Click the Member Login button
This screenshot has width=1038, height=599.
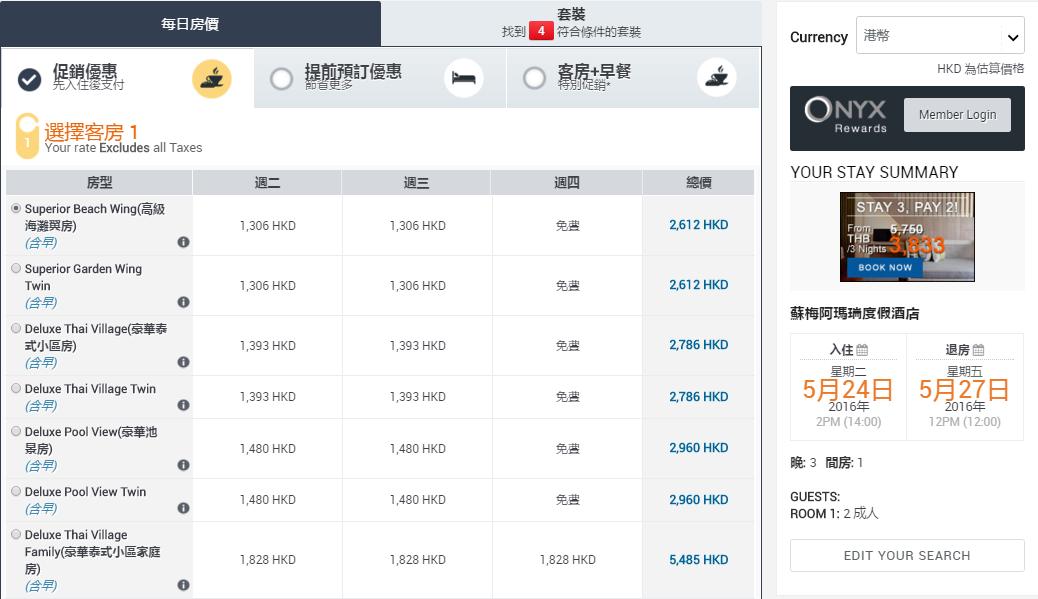point(957,115)
